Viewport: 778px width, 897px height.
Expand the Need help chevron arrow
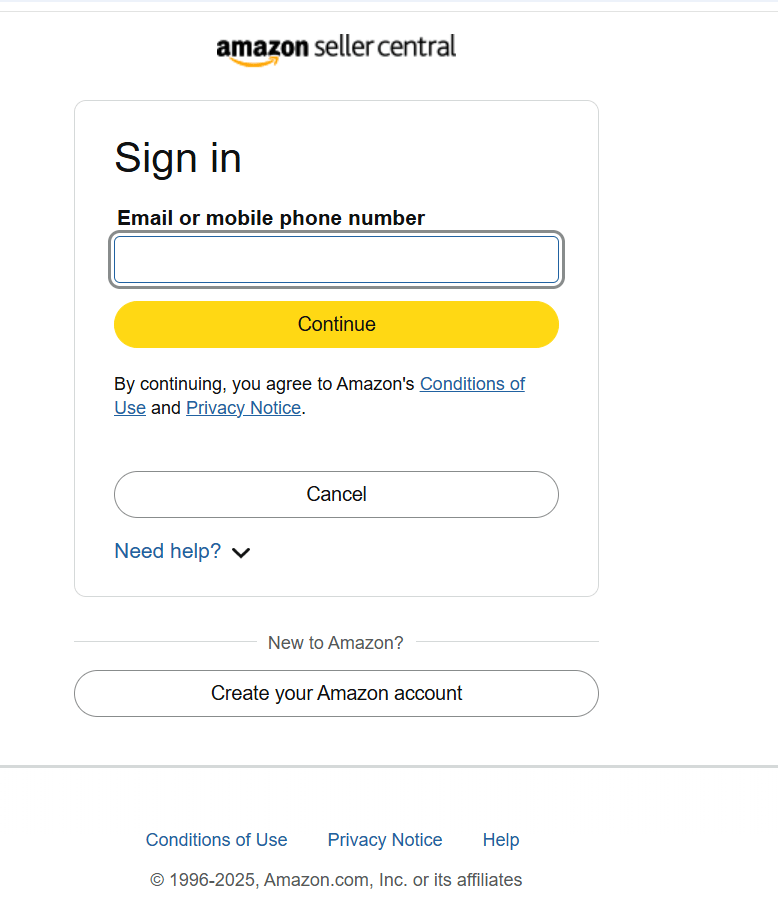pos(241,552)
